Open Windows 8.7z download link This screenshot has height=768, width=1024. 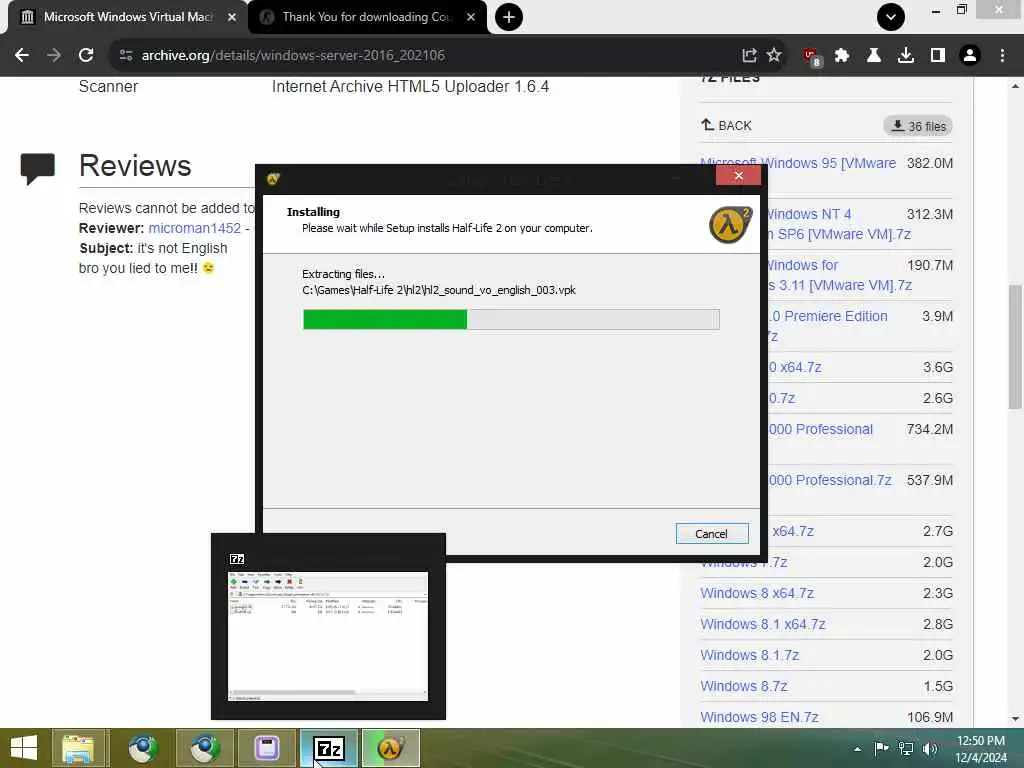pyautogui.click(x=744, y=686)
